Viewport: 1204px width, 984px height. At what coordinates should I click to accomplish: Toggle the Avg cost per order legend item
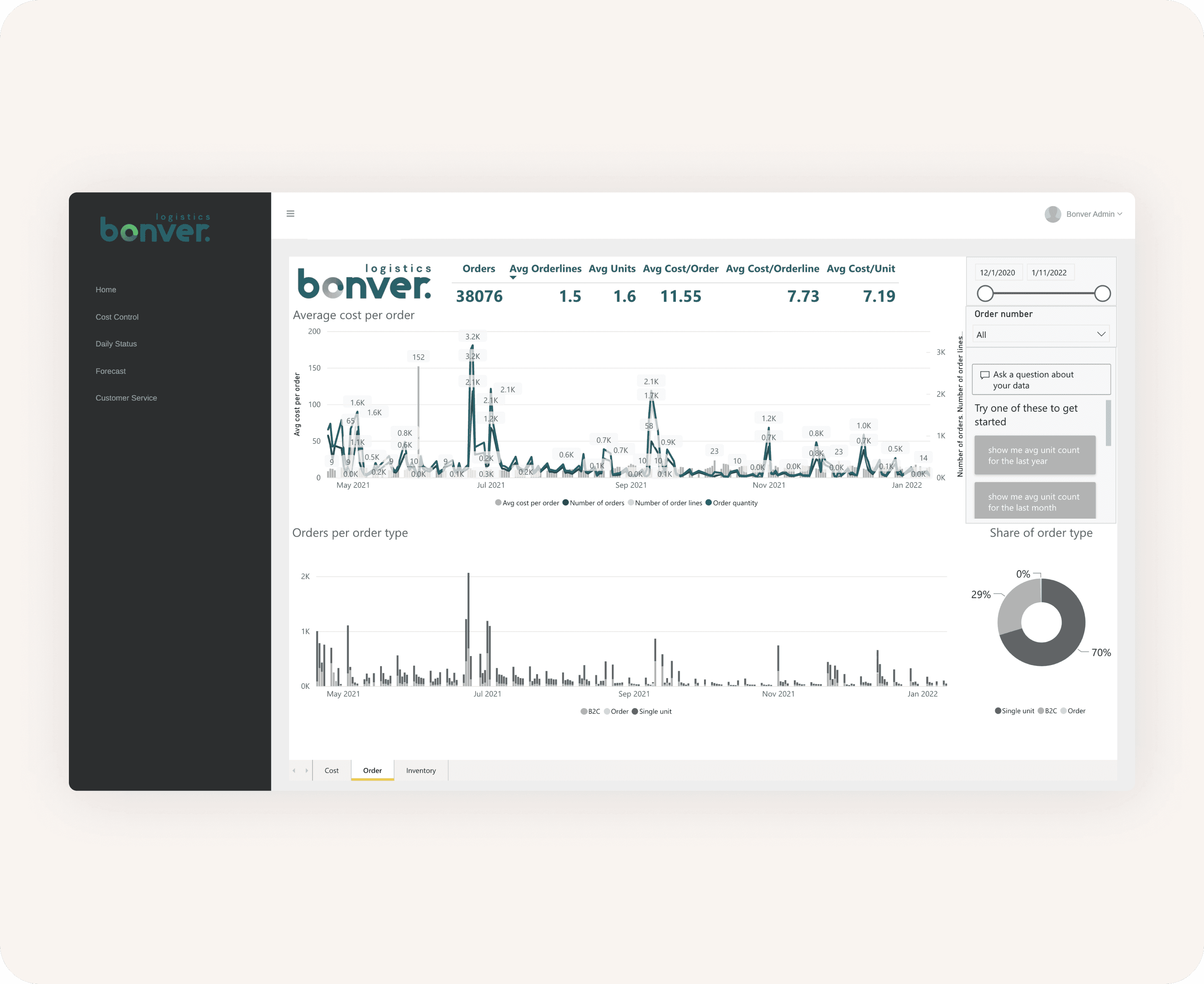click(x=527, y=503)
